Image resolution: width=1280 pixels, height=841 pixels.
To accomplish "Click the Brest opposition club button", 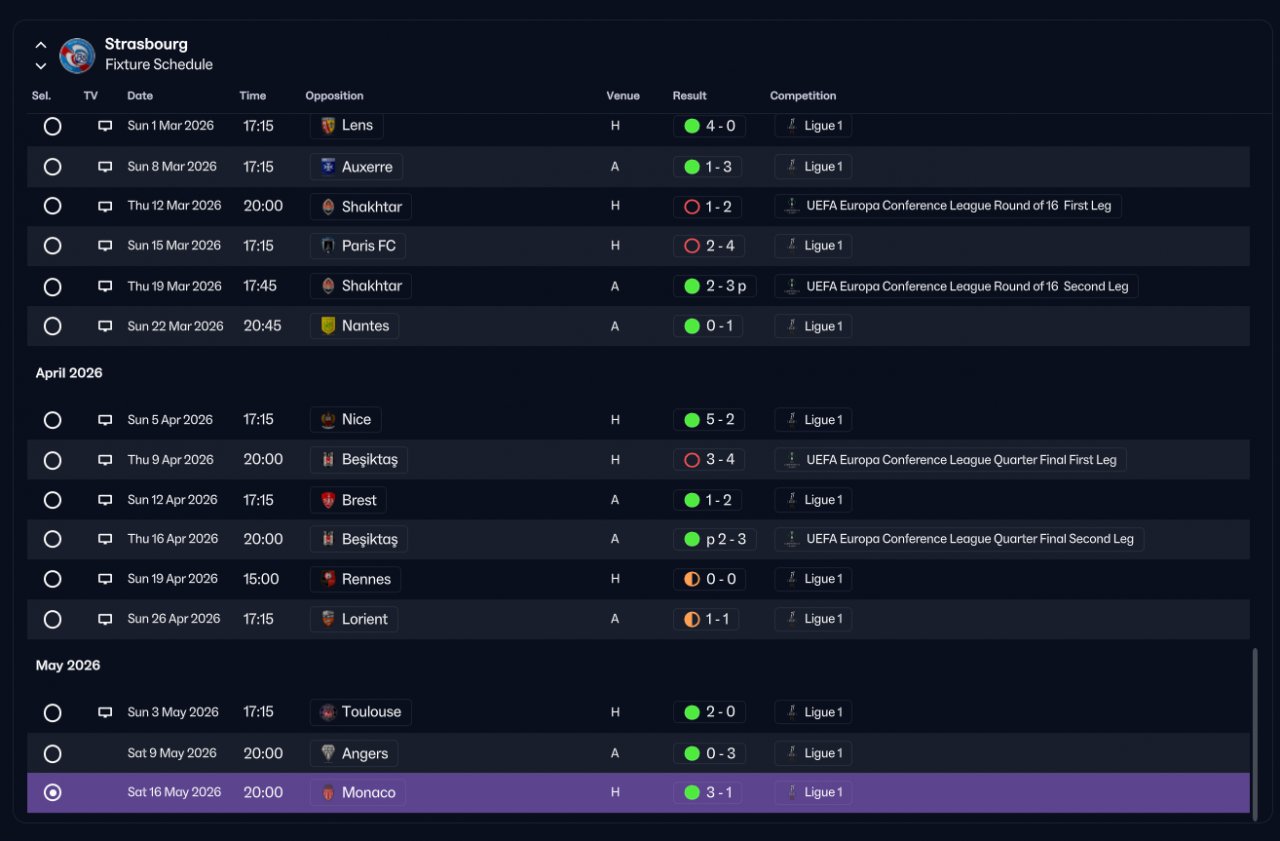I will click(348, 500).
